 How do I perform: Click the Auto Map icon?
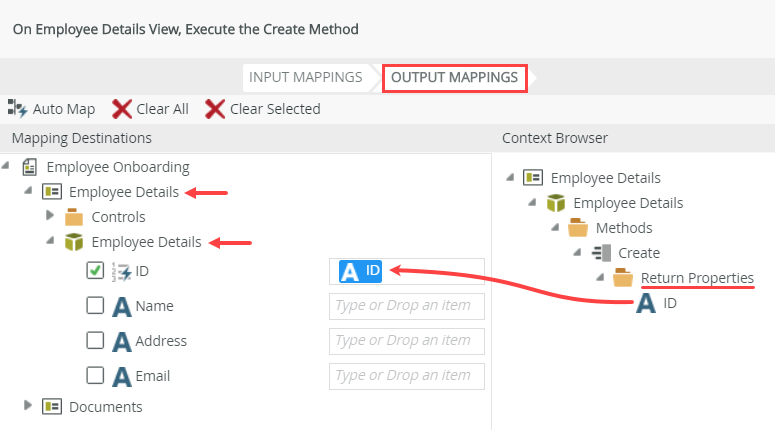(17, 109)
